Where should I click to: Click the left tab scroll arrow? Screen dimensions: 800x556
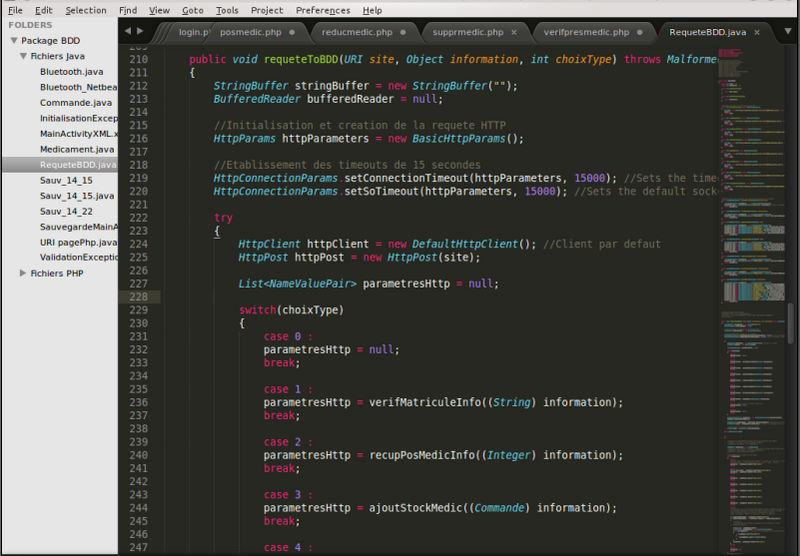(127, 32)
